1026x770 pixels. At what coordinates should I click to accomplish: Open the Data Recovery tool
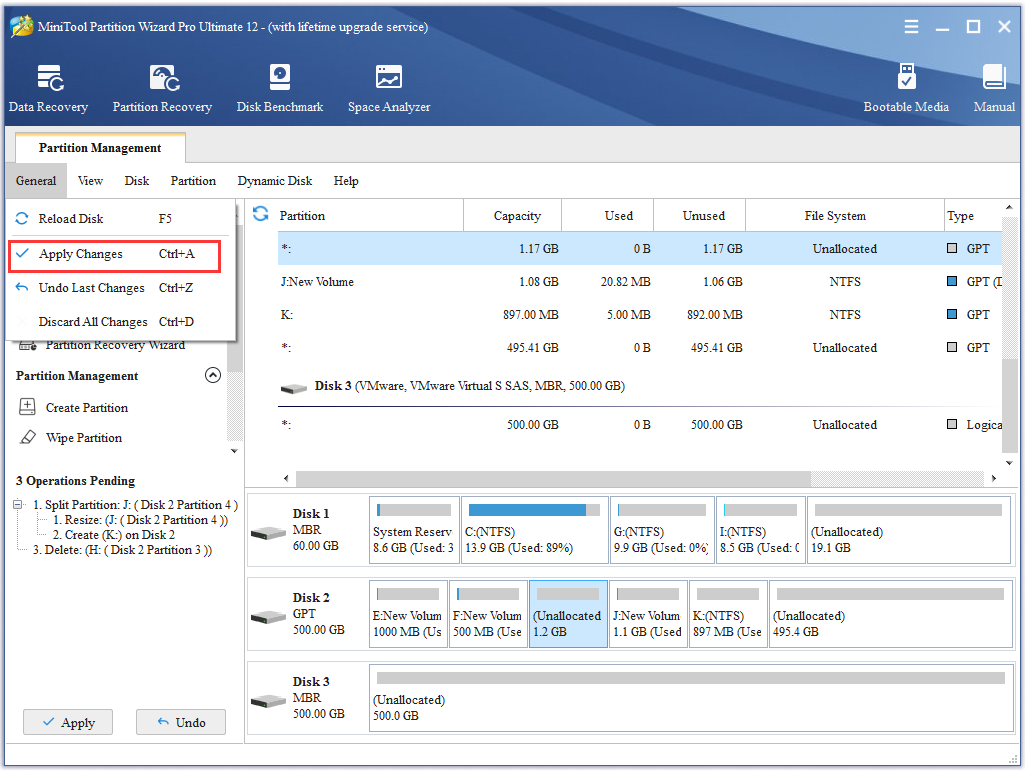tap(48, 88)
